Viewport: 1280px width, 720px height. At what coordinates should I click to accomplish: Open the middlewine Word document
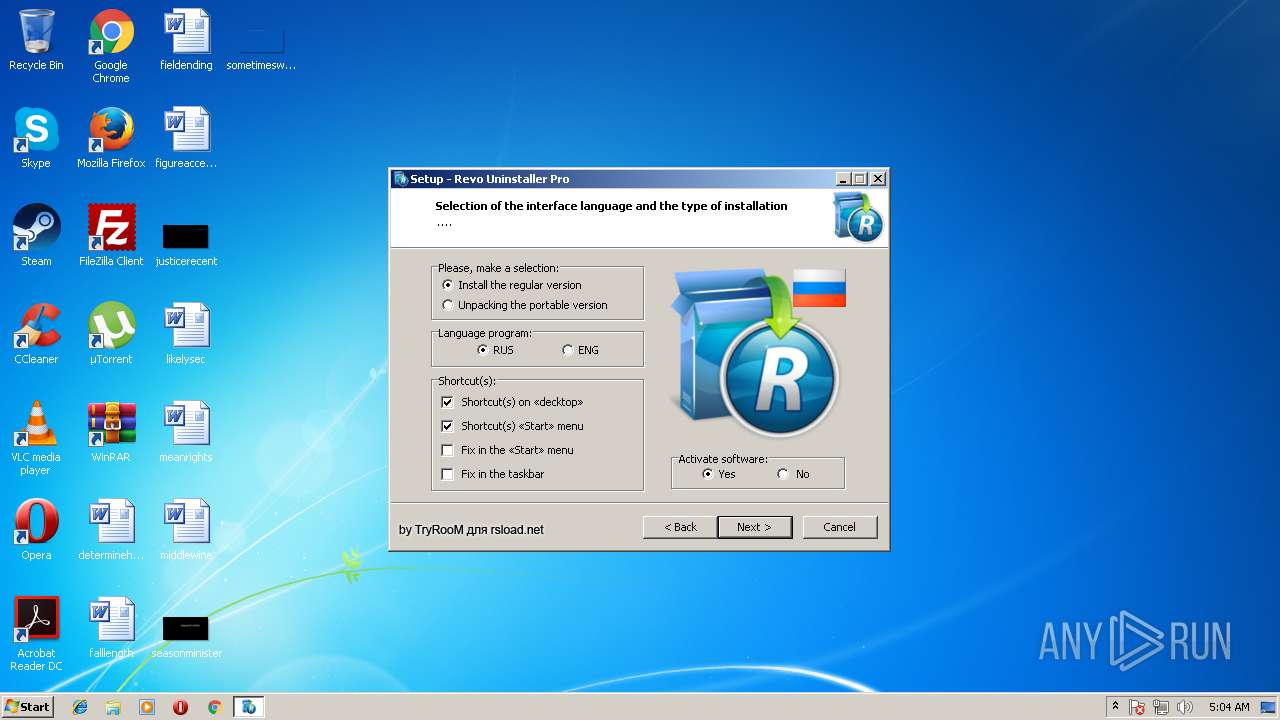[x=186, y=530]
